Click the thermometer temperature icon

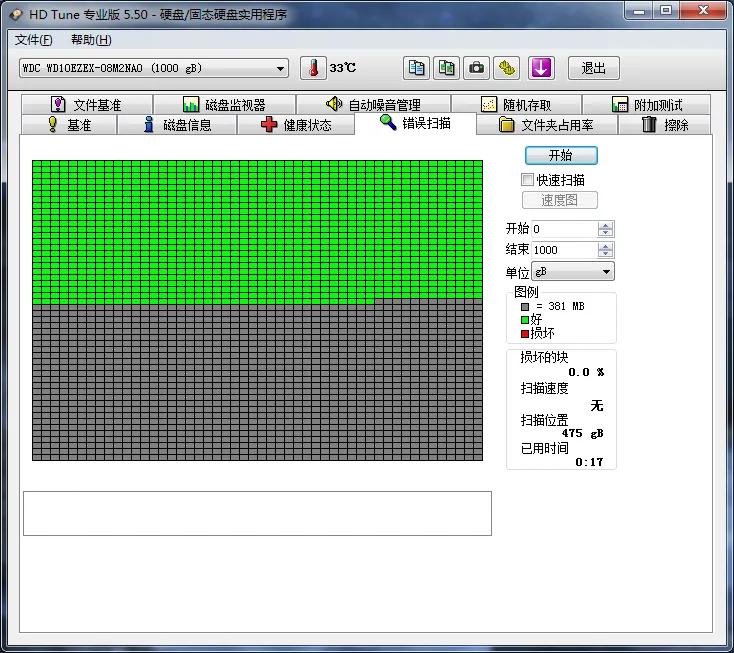pyautogui.click(x=313, y=68)
